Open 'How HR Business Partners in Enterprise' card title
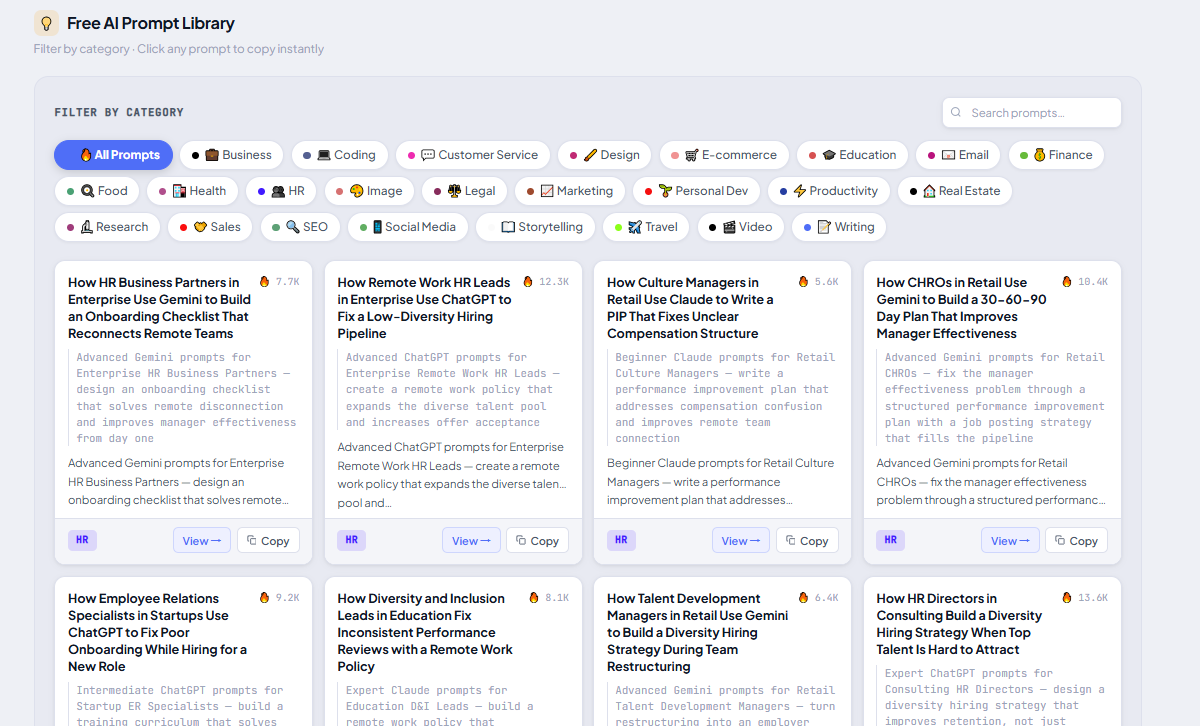1200x726 pixels. click(159, 308)
